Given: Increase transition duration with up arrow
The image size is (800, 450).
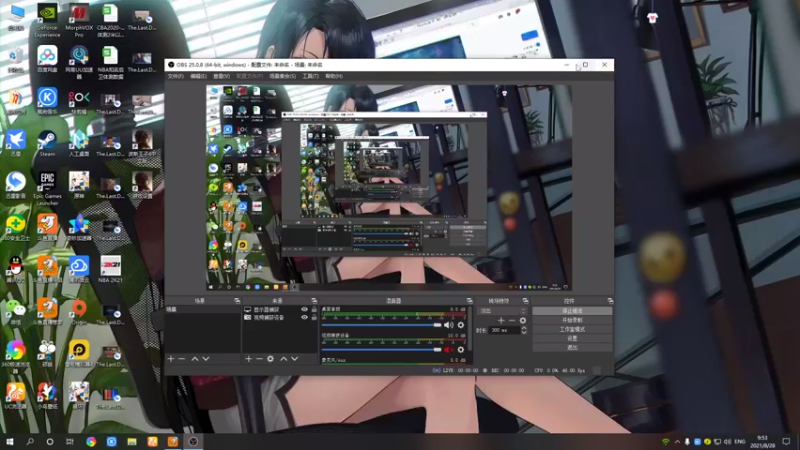Looking at the screenshot, I should click(x=523, y=328).
